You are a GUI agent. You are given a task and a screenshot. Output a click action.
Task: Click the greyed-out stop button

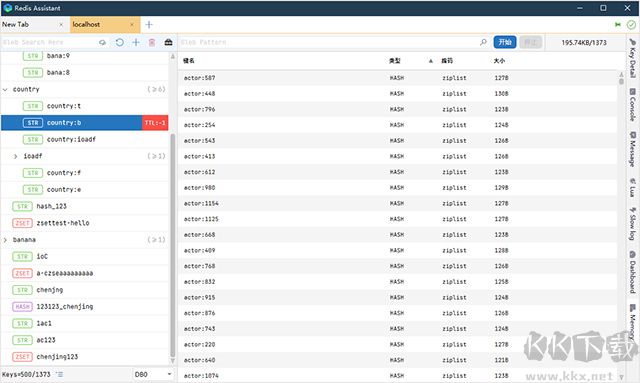click(x=530, y=42)
